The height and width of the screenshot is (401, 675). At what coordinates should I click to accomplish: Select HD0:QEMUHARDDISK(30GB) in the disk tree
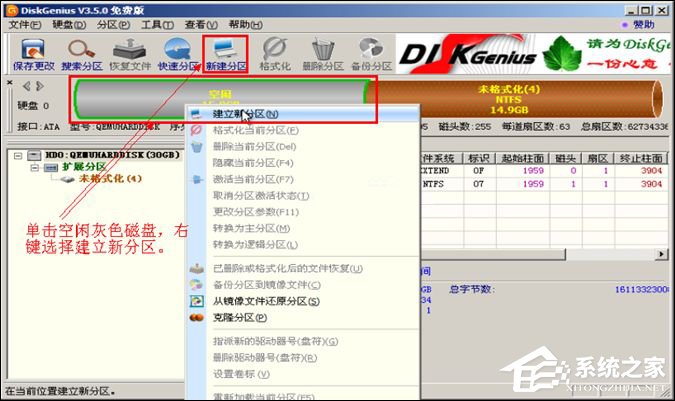(x=112, y=155)
